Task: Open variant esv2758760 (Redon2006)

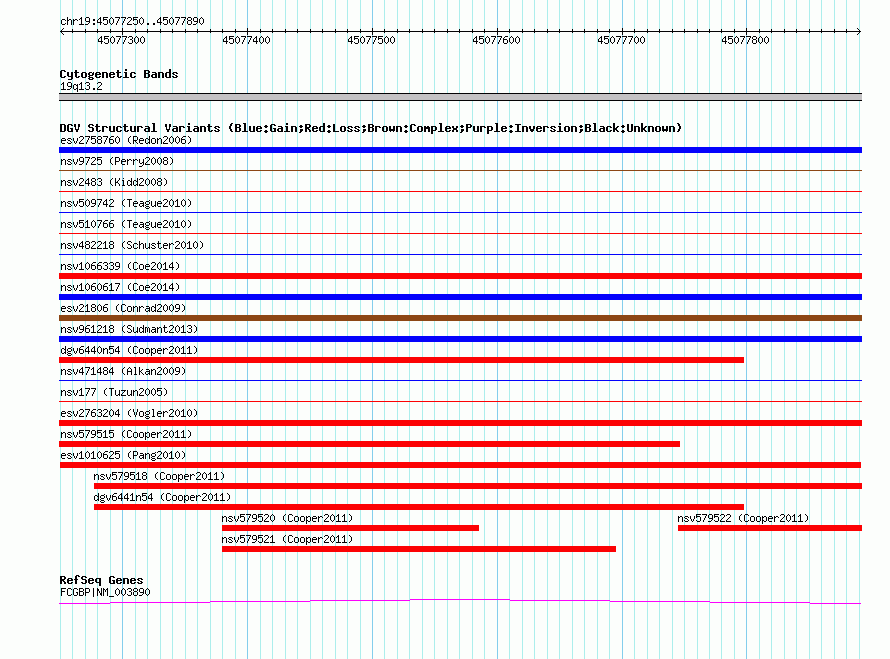Action: point(126,140)
